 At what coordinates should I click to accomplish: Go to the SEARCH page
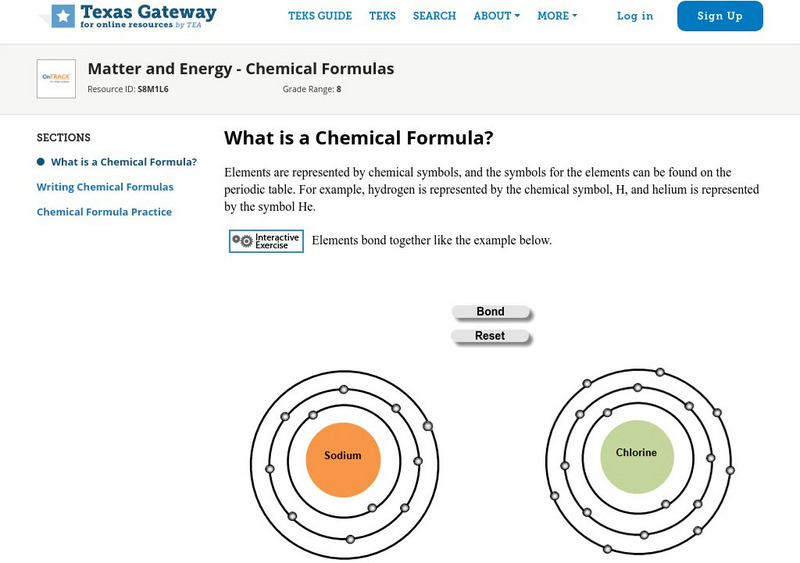(x=434, y=16)
